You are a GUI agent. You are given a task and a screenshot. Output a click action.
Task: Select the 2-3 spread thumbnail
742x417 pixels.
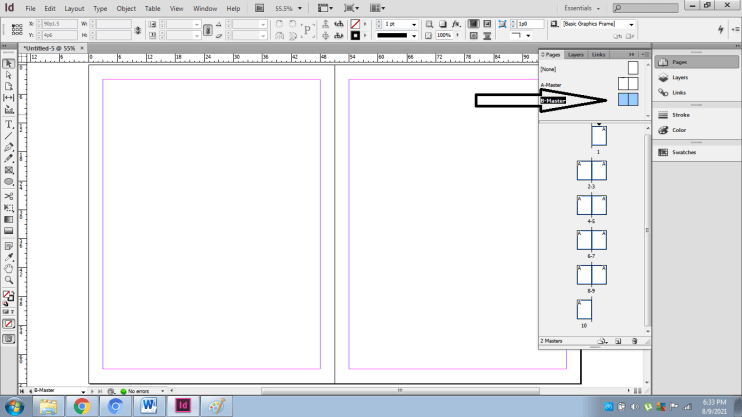592,170
